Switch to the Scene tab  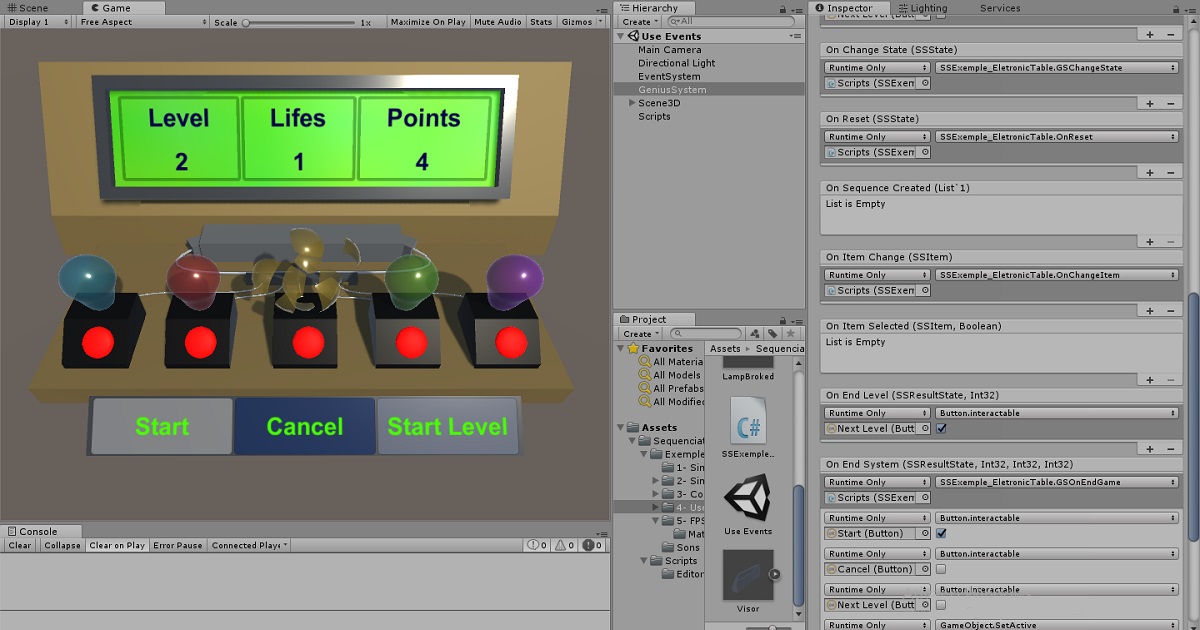pyautogui.click(x=28, y=8)
